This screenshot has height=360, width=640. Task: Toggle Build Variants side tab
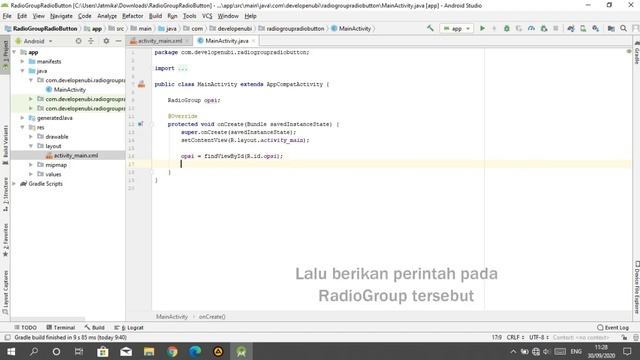pos(5,144)
